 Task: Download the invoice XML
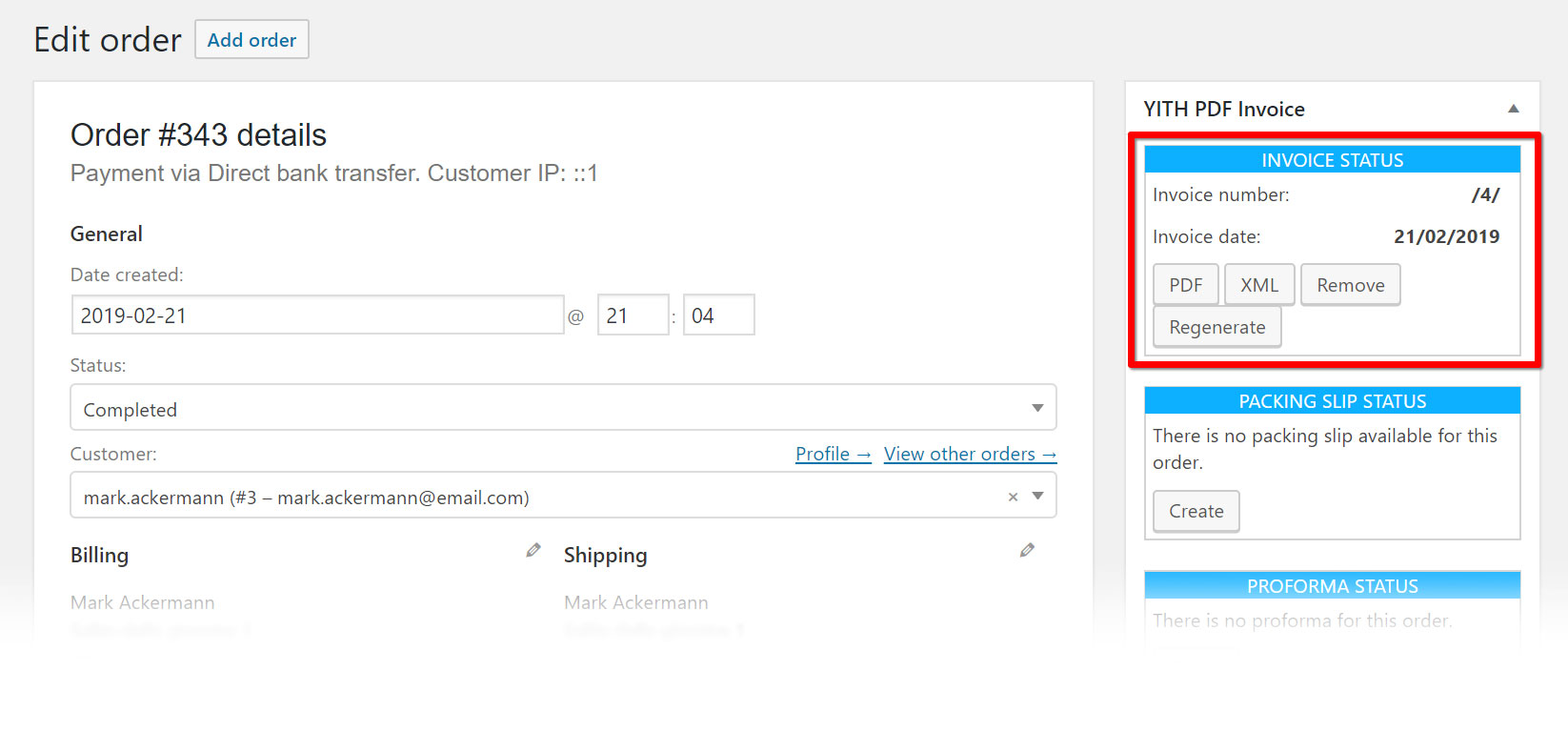pos(1259,285)
